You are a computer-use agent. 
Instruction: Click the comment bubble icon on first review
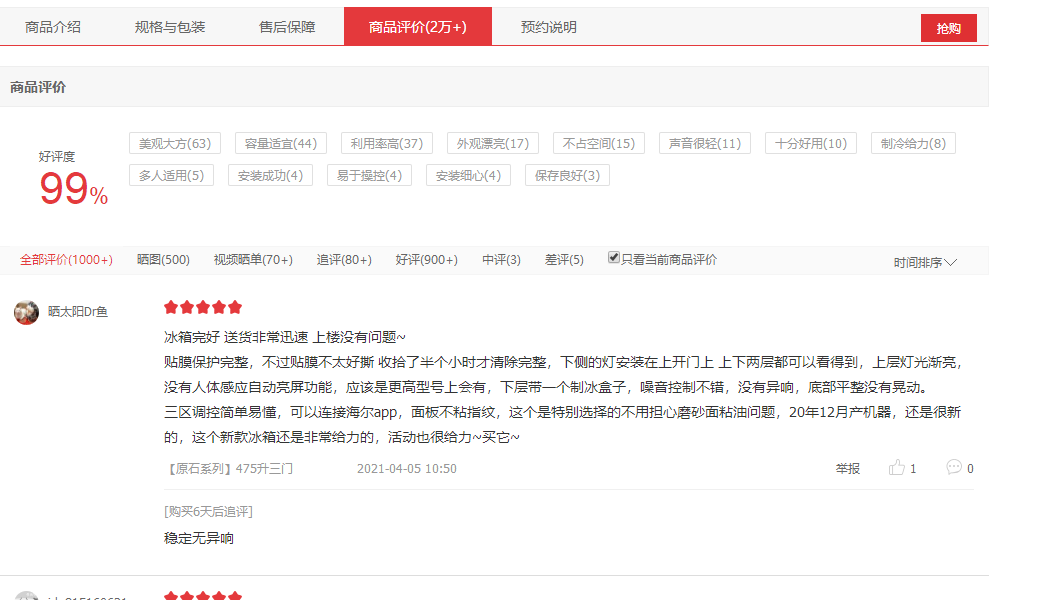(953, 467)
